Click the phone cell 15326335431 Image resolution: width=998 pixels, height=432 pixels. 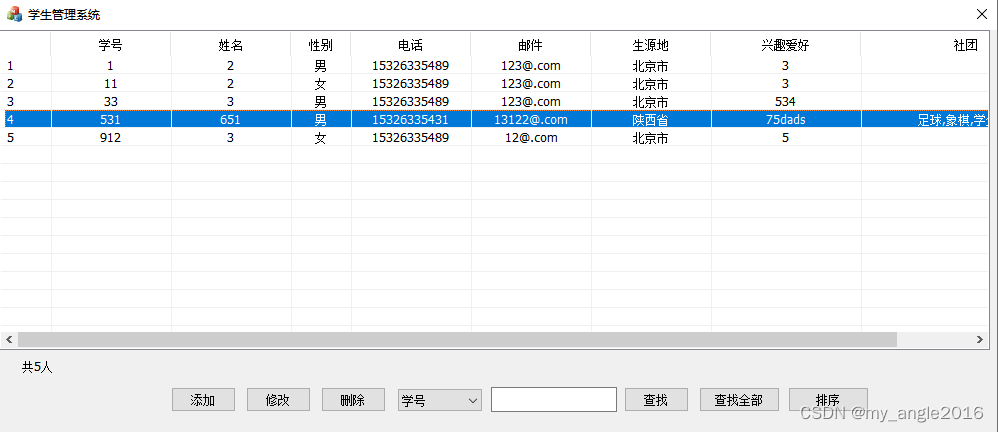point(411,120)
